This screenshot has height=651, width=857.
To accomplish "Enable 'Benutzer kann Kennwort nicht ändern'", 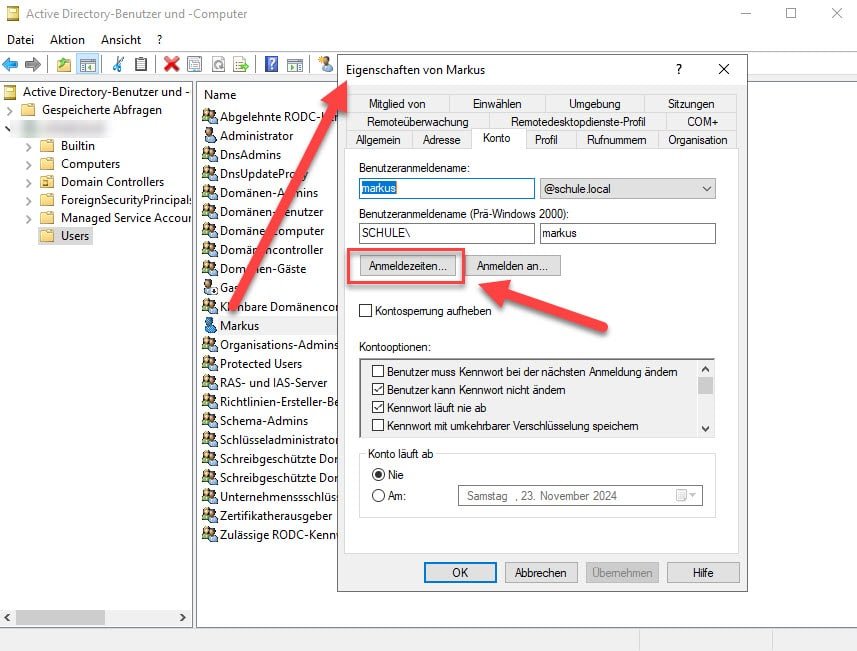I will pos(376,388).
